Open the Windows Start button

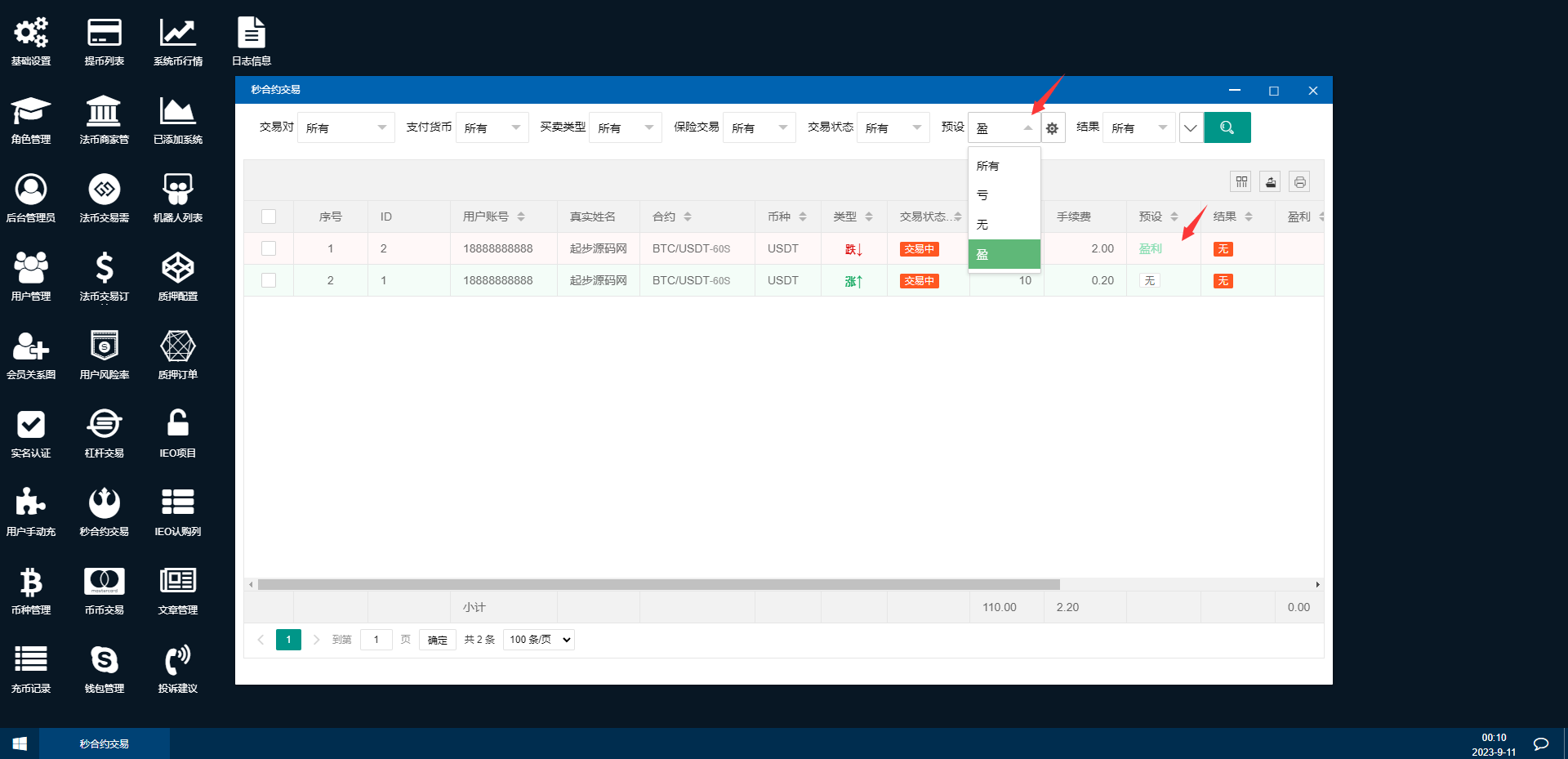pyautogui.click(x=20, y=743)
